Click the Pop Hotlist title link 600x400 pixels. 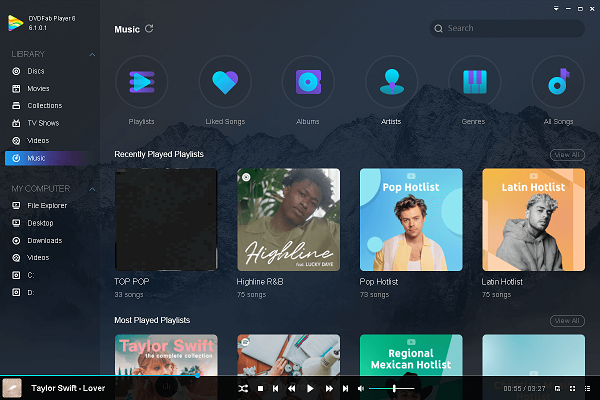pos(379,282)
